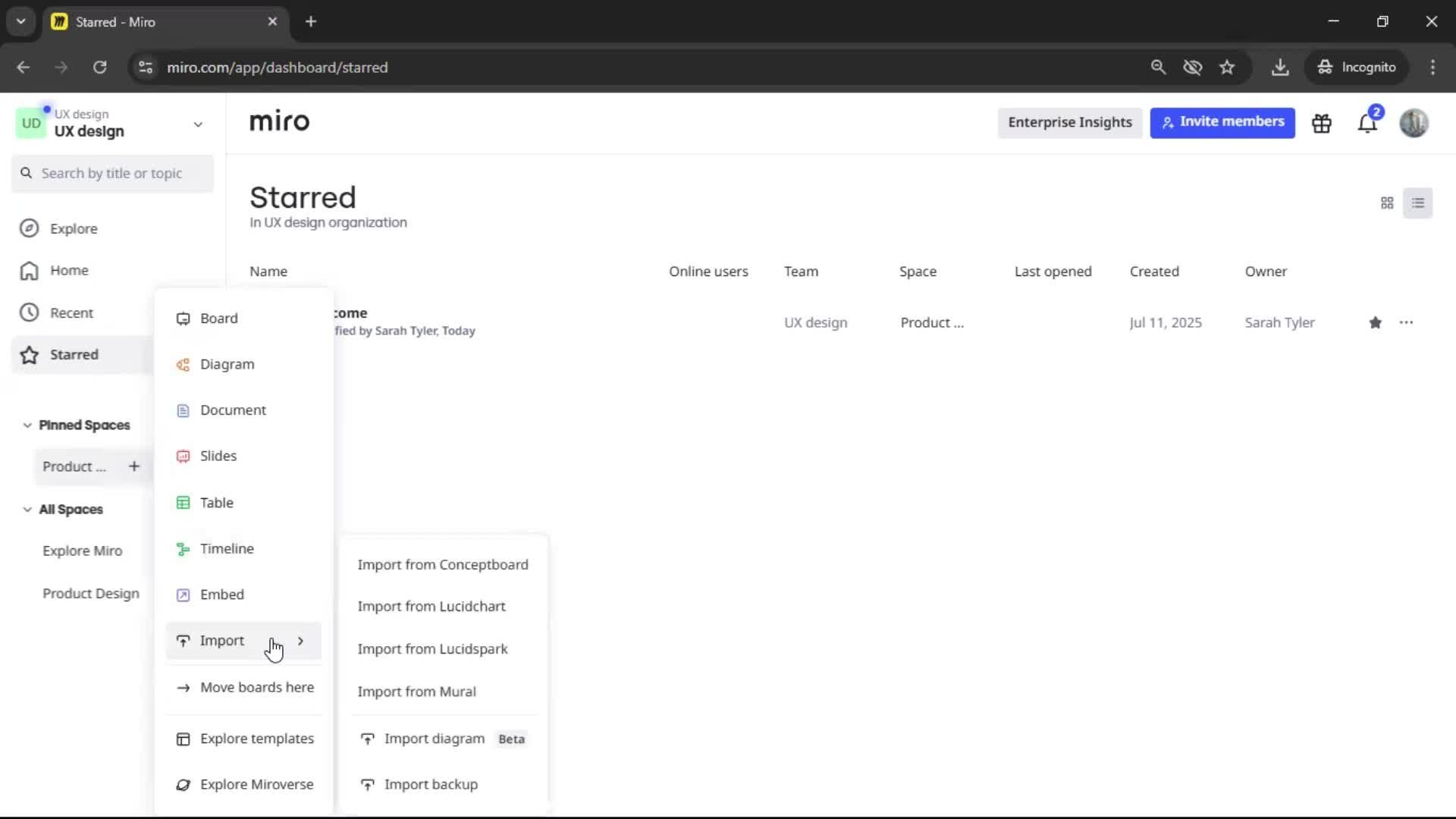1456x819 pixels.
Task: Open Explore Miroverse
Action: 243,785
